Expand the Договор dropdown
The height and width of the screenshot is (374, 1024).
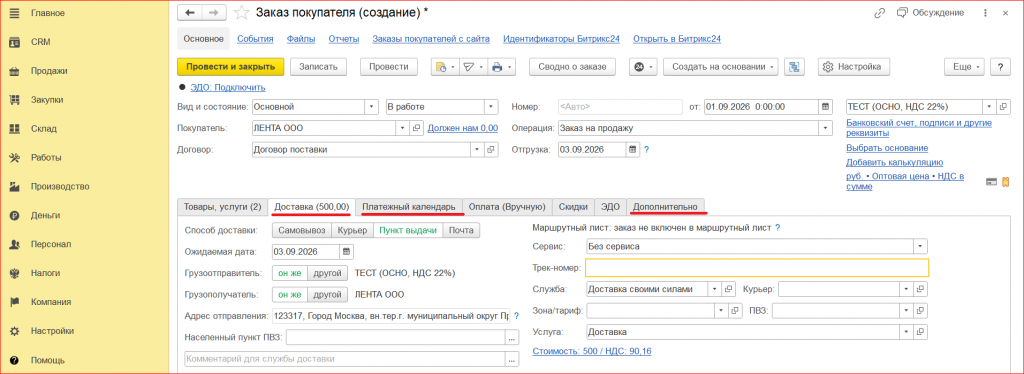click(x=476, y=149)
